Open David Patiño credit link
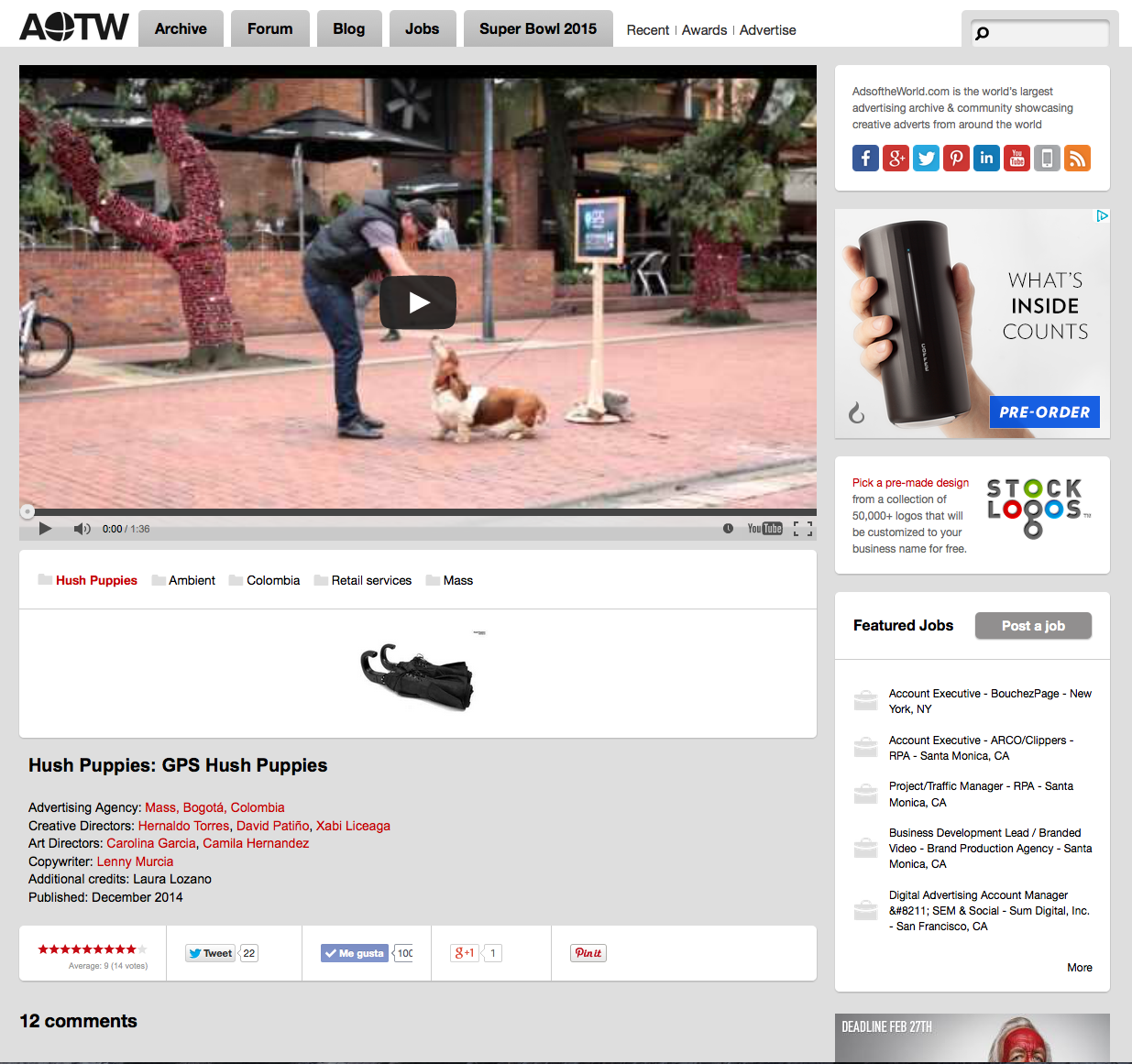The image size is (1132, 1064). (272, 826)
